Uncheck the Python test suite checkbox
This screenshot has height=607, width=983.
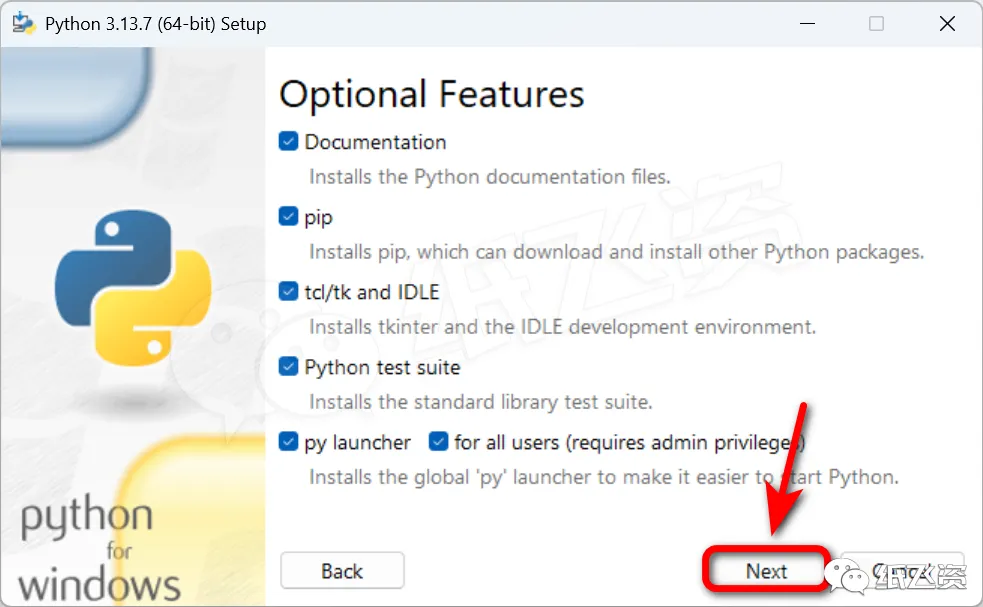[x=289, y=367]
